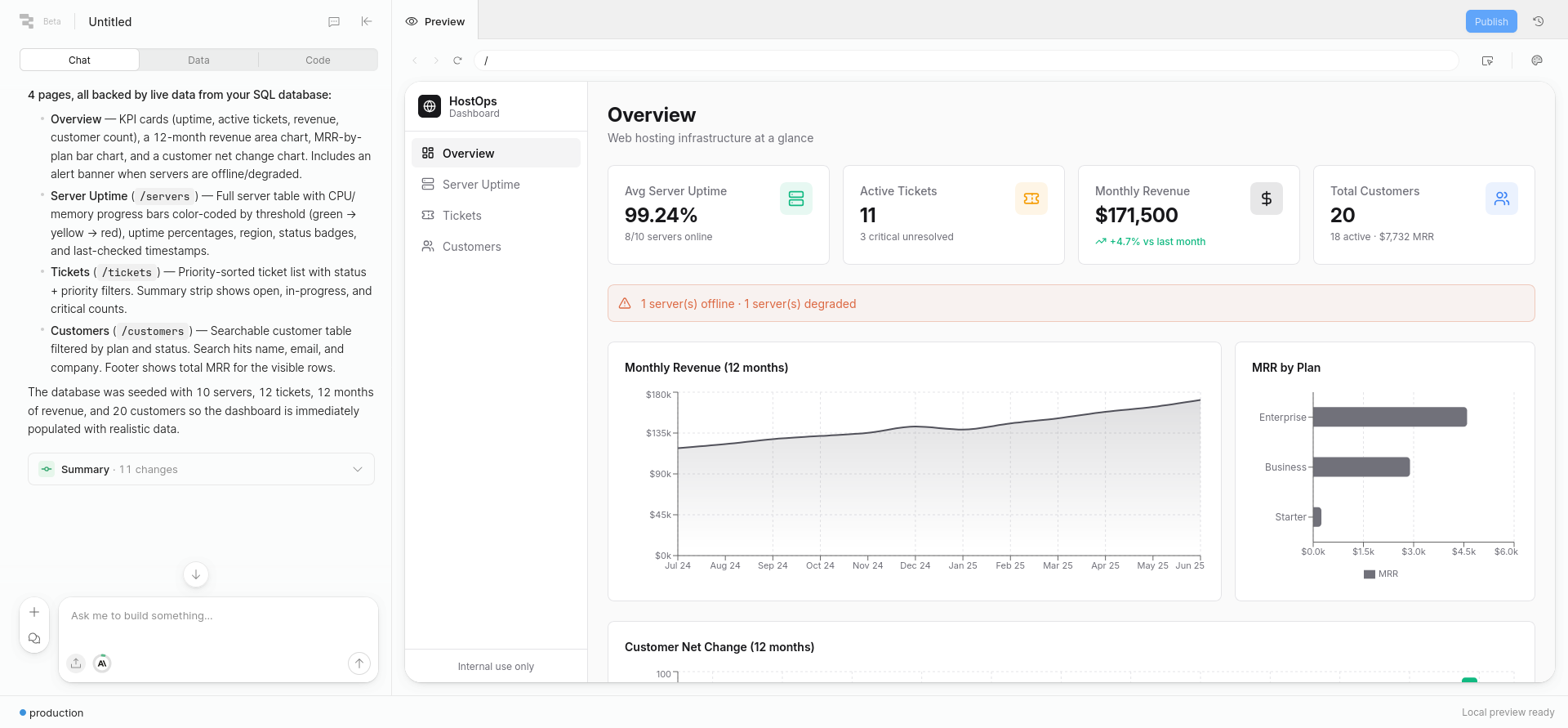Viewport: 1568px width, 728px height.
Task: Jump to latest message down-arrow
Action: (x=196, y=574)
